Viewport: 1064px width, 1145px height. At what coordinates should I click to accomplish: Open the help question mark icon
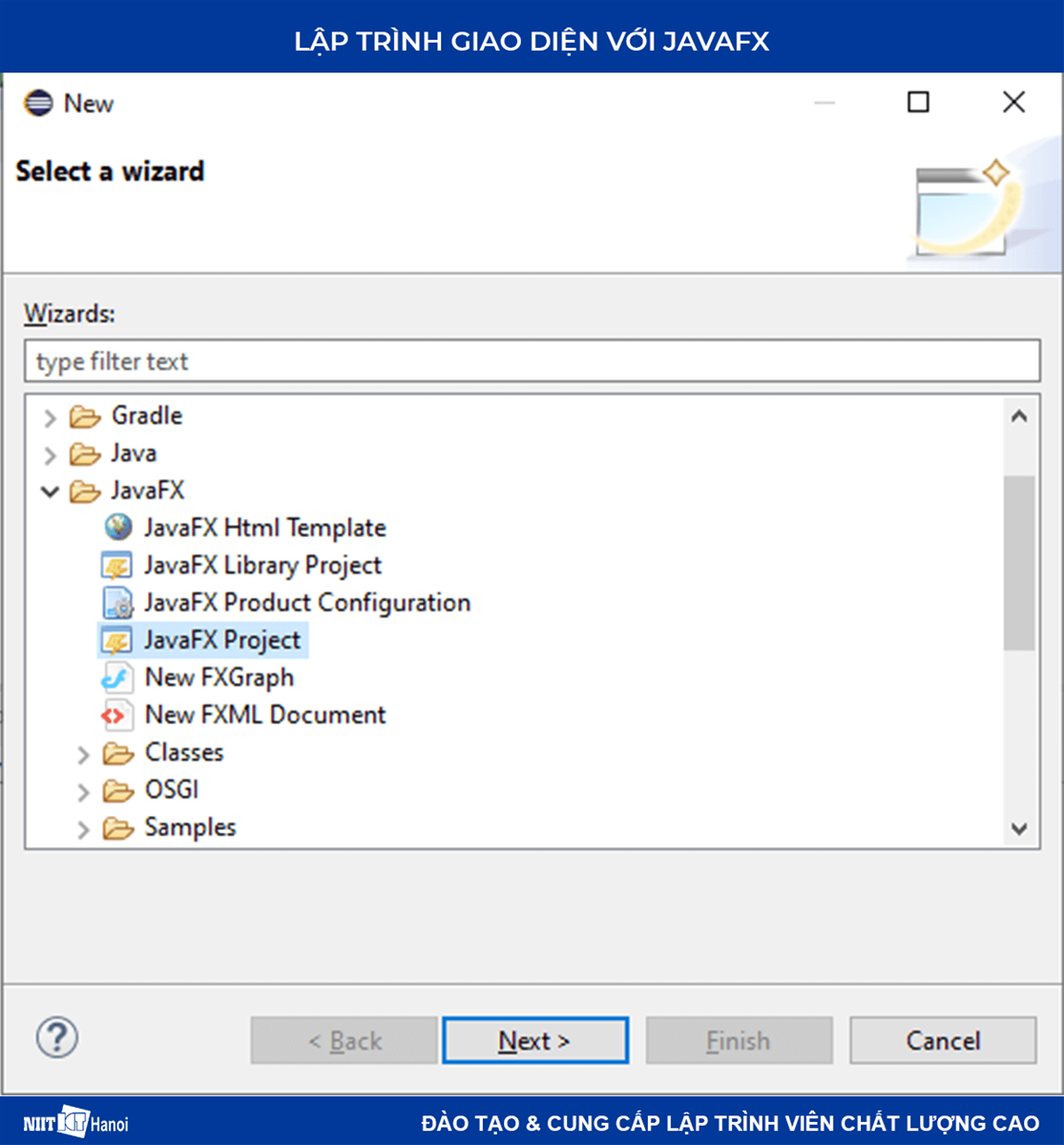[x=57, y=1038]
